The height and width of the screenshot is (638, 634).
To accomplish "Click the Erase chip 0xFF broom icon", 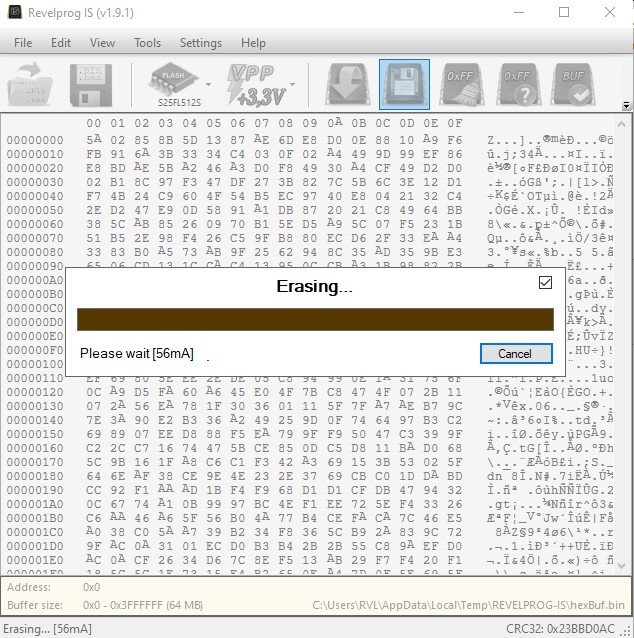I will click(460, 84).
